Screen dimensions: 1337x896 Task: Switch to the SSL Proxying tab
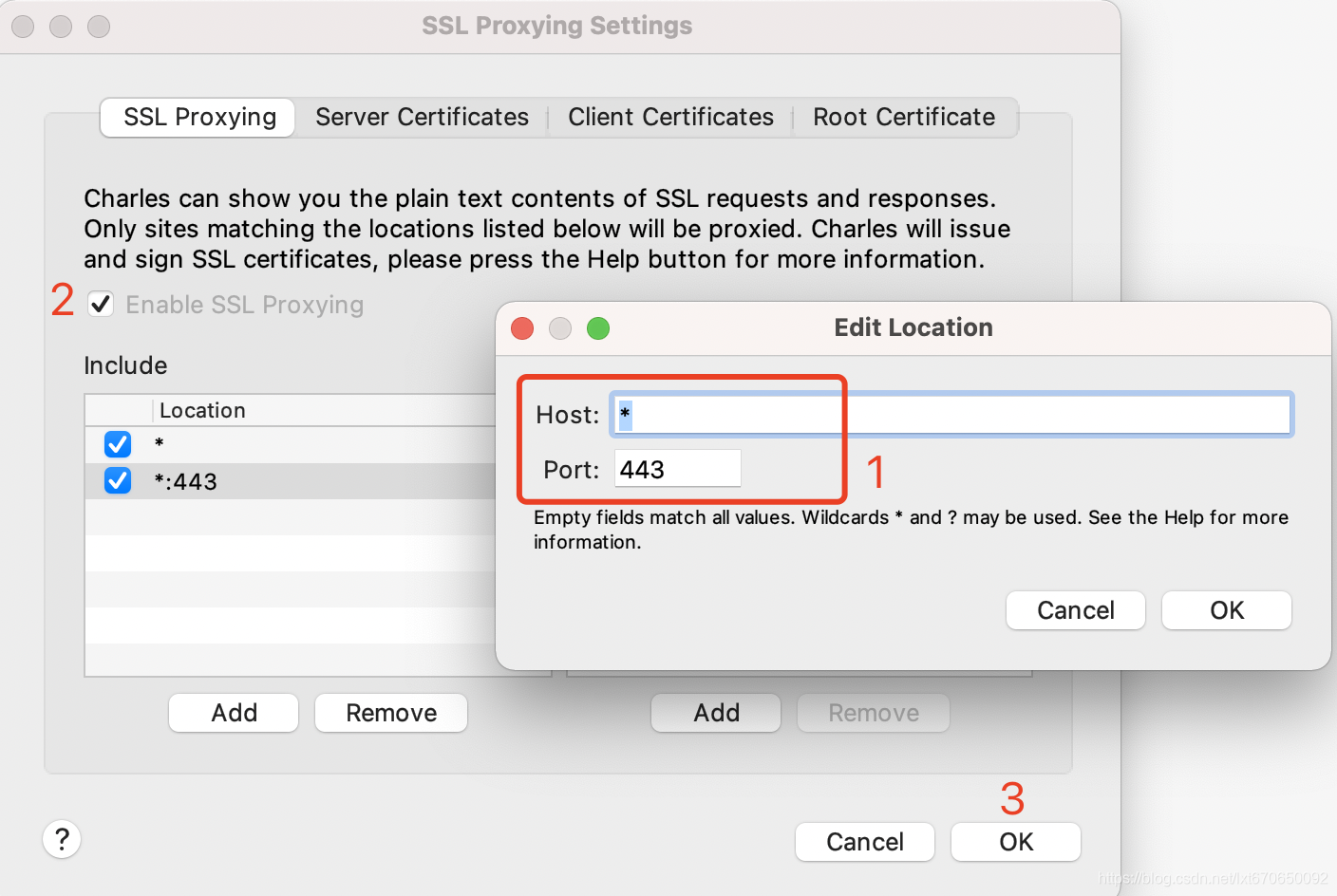198,118
